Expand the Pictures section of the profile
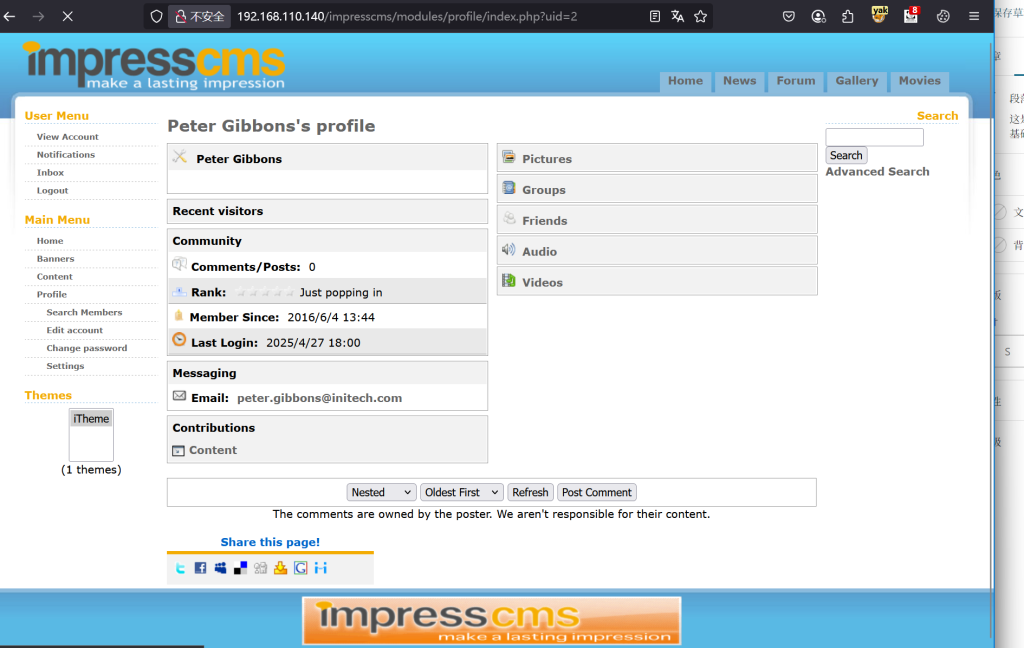Screen dimensions: 1024x648 pyautogui.click(x=547, y=159)
